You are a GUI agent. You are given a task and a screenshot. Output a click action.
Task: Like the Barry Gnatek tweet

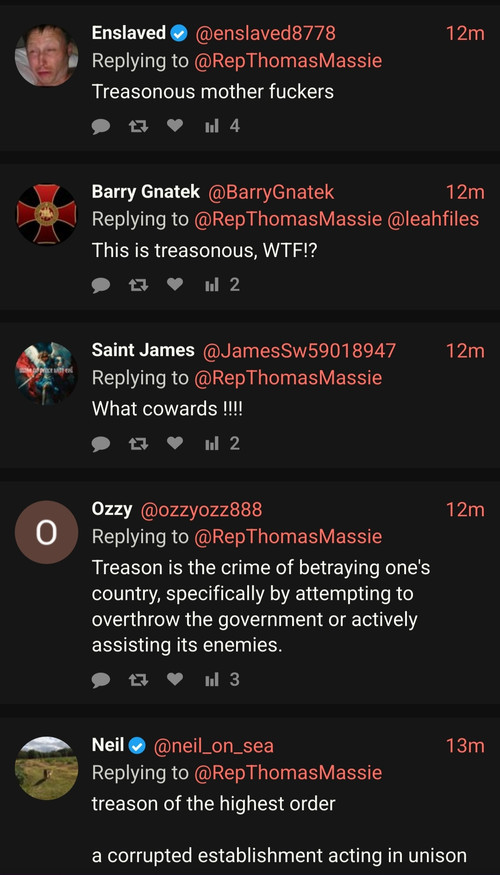[175, 285]
